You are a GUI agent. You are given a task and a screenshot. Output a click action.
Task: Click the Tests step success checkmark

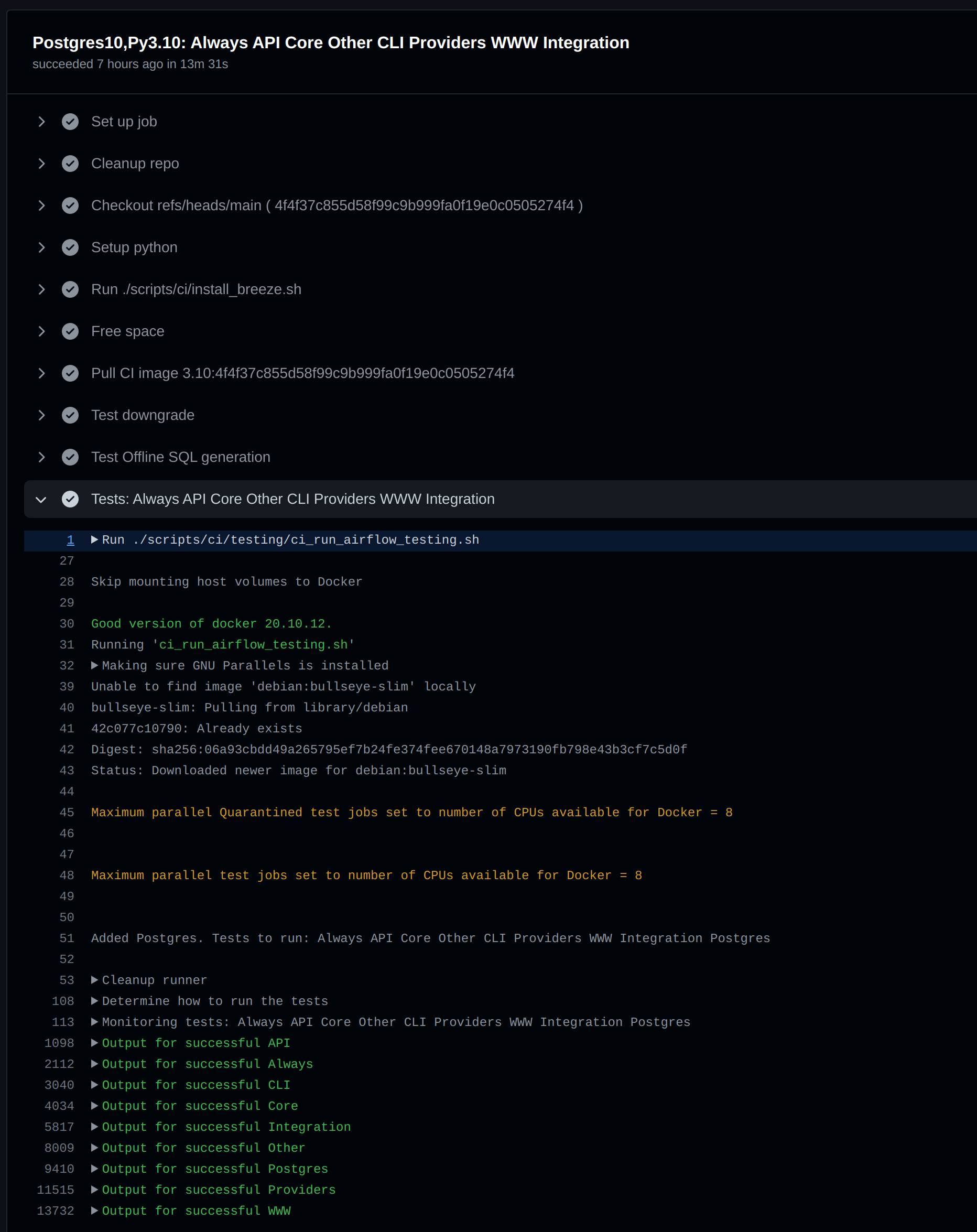click(70, 500)
